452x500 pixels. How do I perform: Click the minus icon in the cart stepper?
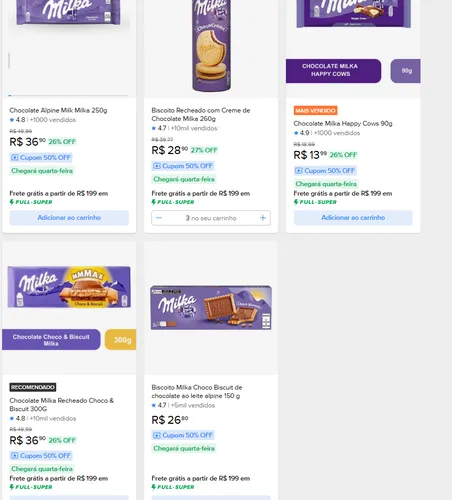click(159, 218)
